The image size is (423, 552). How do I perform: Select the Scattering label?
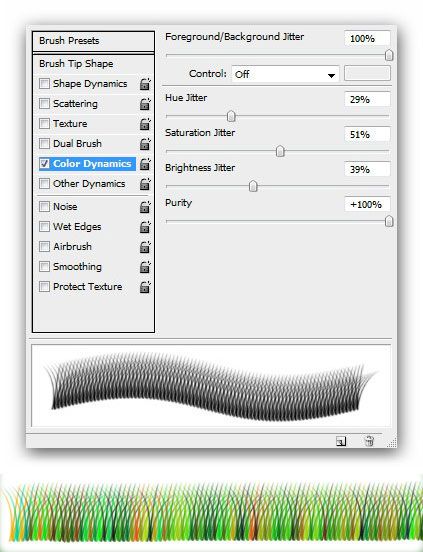(x=75, y=104)
